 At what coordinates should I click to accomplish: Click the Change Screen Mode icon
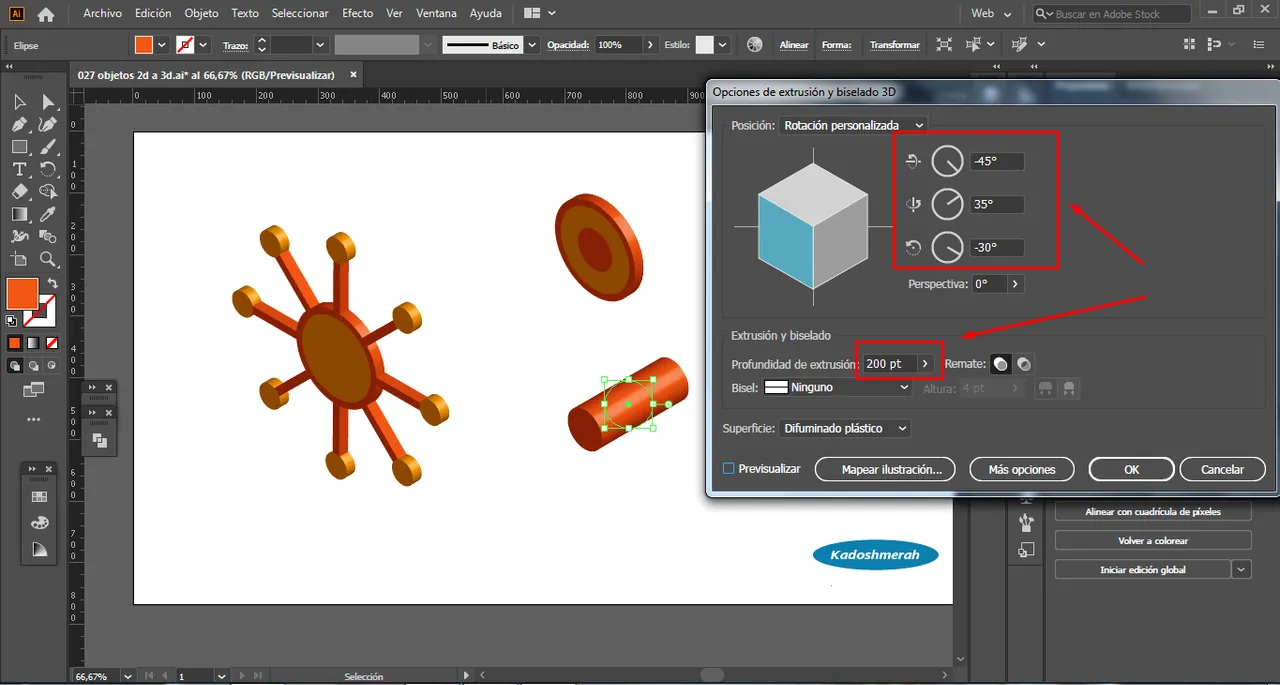pos(33,389)
